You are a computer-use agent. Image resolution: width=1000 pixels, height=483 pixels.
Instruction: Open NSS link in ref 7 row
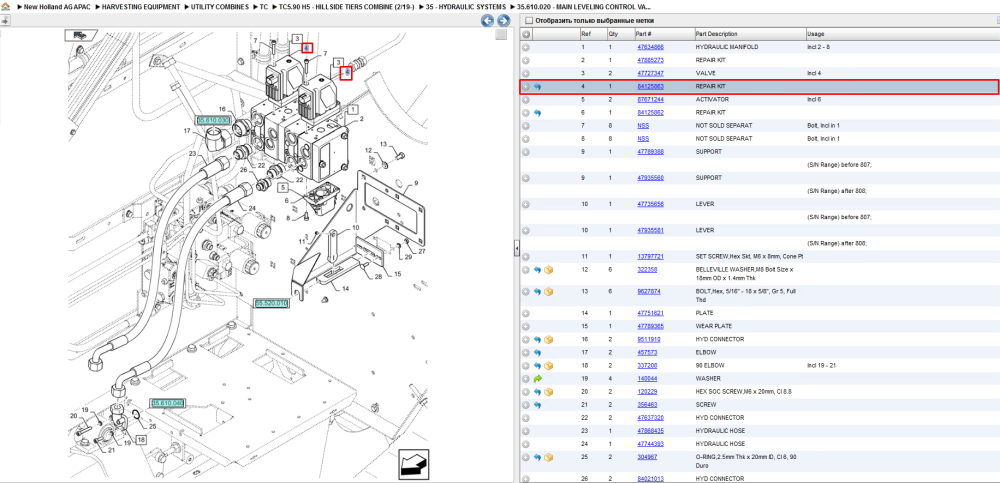[x=643, y=126]
